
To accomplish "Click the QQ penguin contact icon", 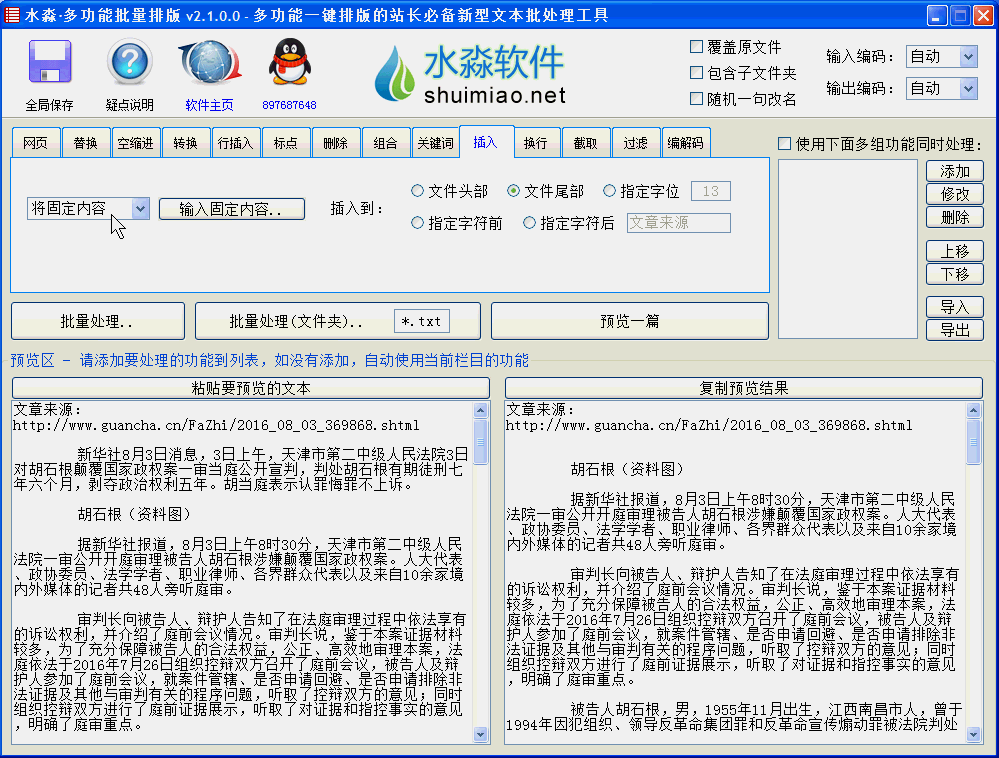I will tap(289, 65).
